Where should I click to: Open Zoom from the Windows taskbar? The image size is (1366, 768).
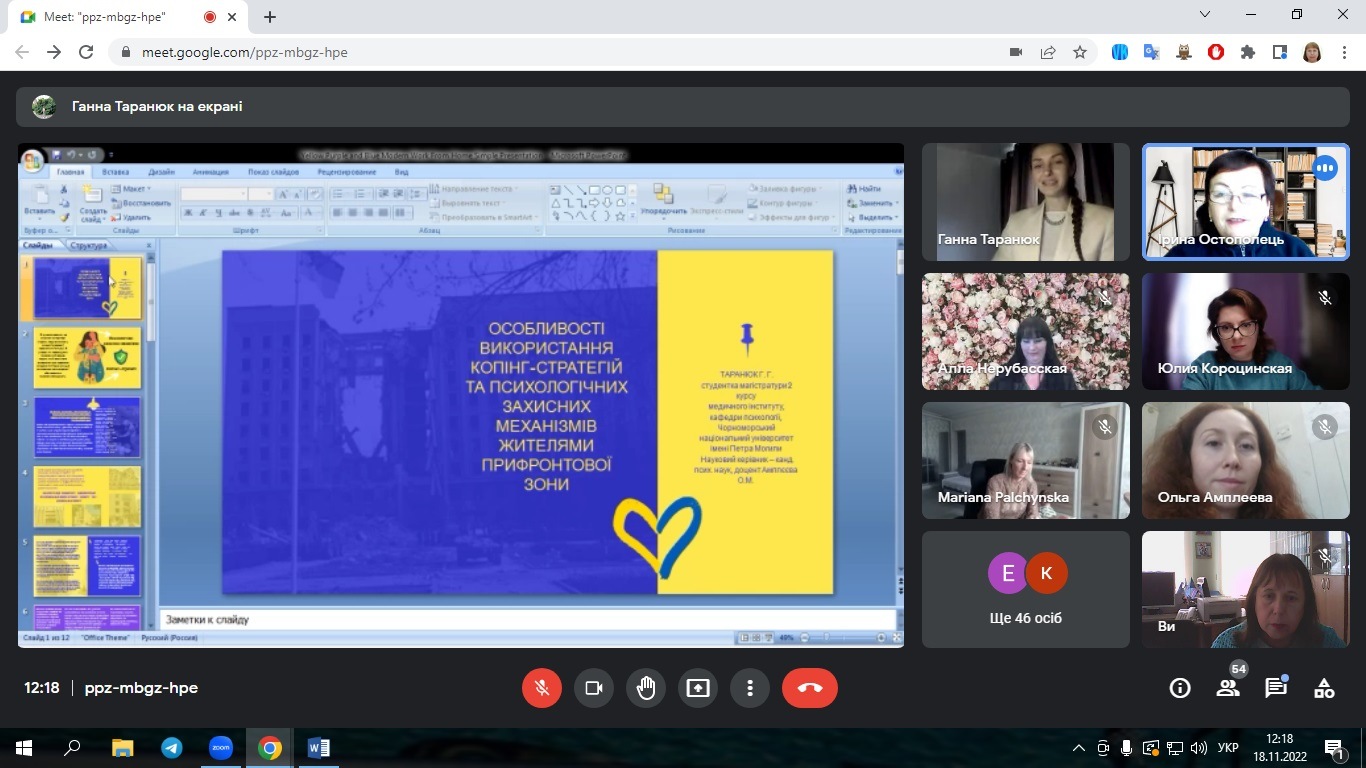tap(220, 748)
